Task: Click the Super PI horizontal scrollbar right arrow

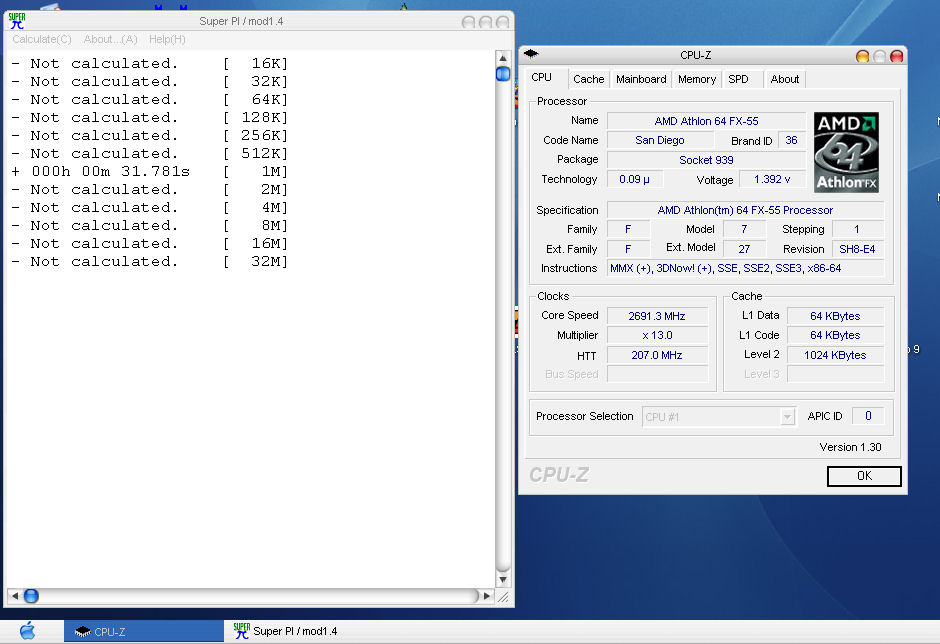Action: coord(487,596)
